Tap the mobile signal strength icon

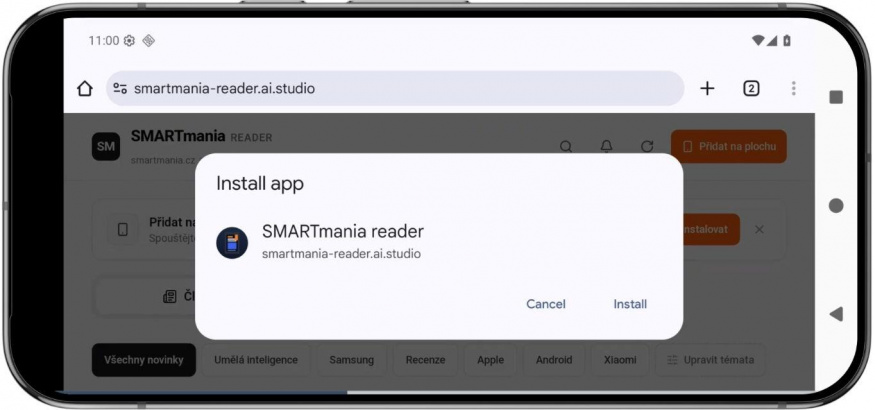[772, 41]
